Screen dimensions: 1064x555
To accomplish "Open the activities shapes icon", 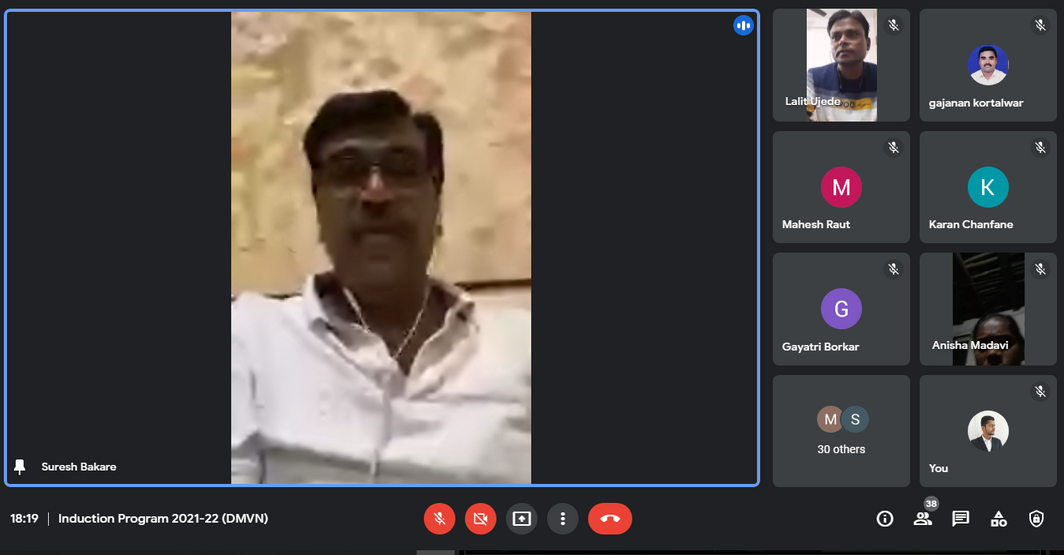I will point(998,519).
